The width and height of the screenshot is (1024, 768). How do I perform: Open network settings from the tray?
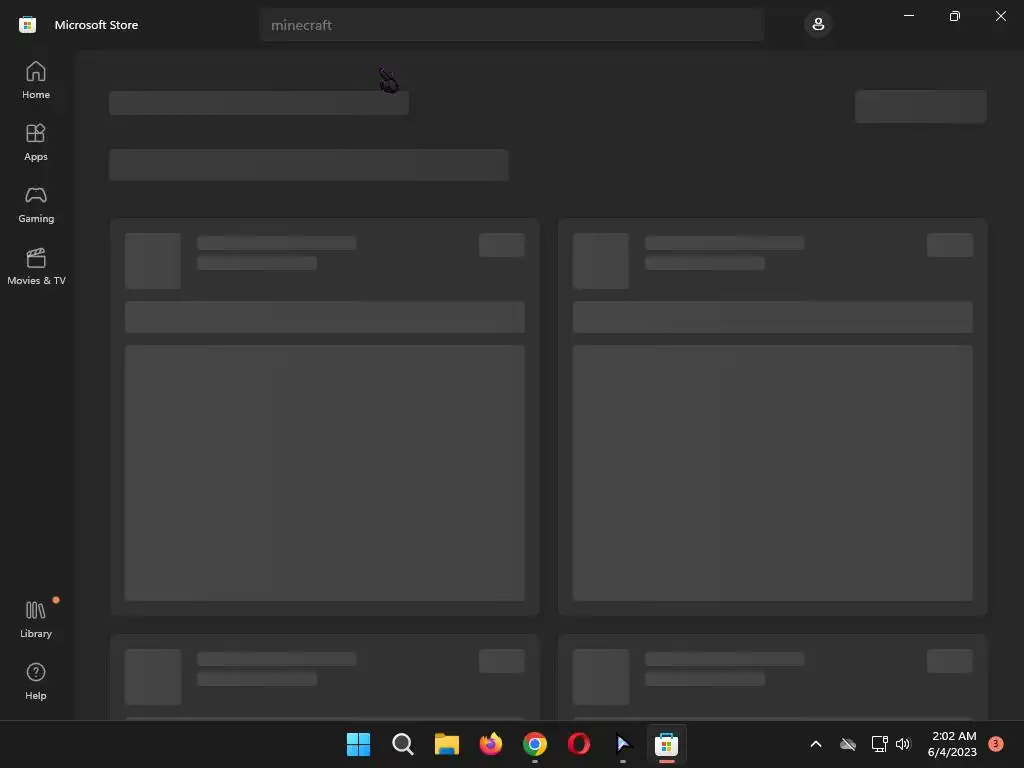tap(880, 744)
